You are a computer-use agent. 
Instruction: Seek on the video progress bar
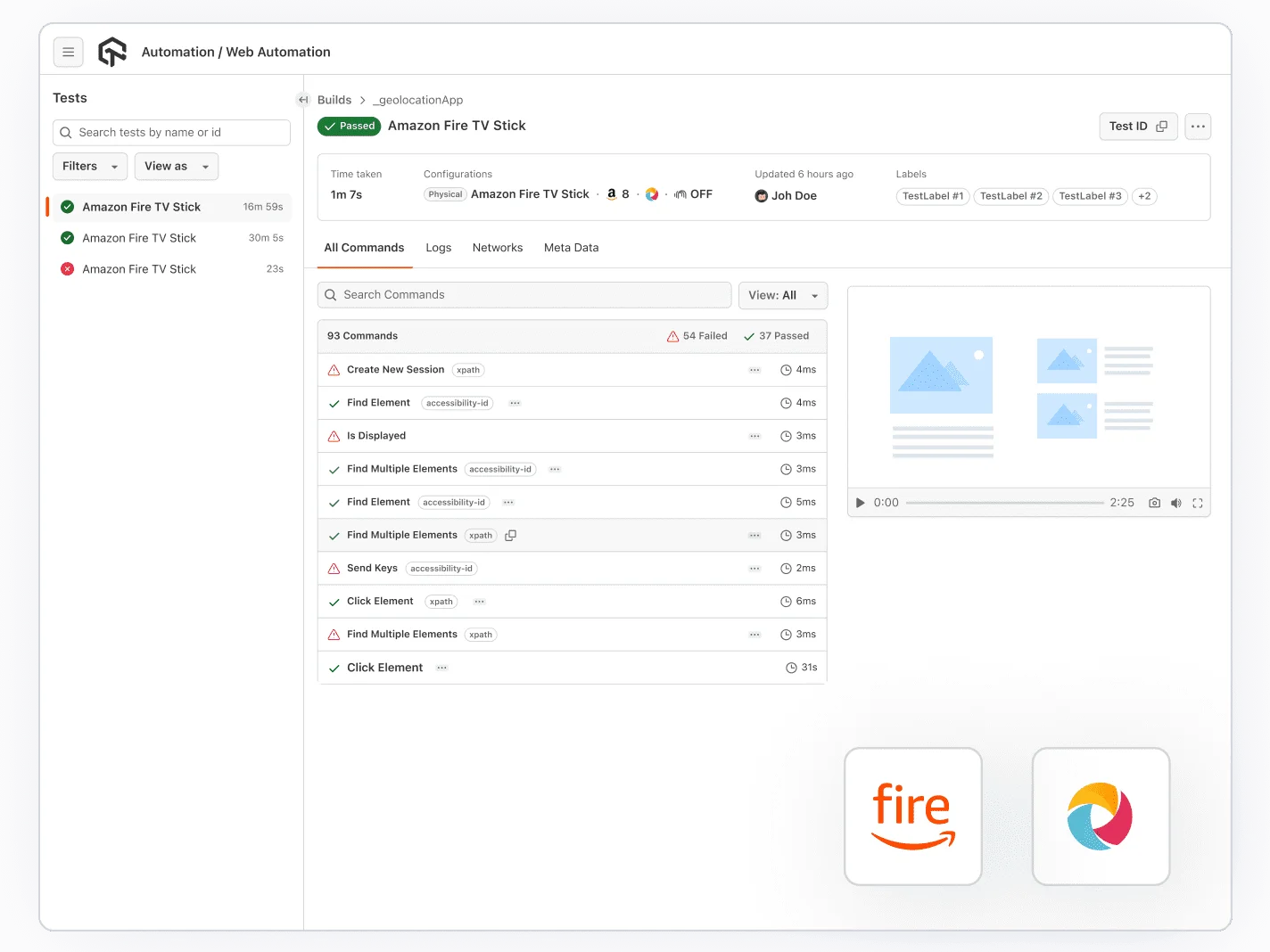coord(1004,503)
